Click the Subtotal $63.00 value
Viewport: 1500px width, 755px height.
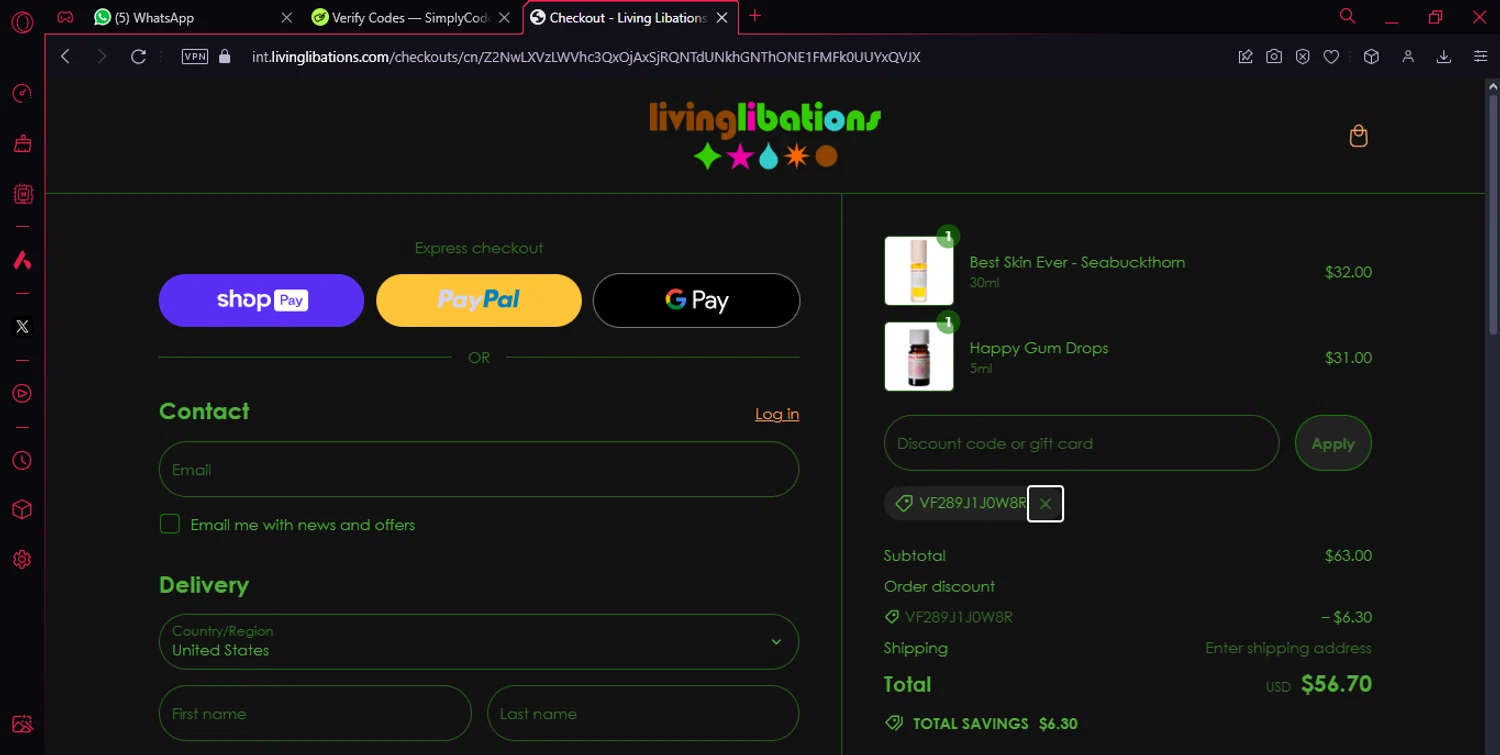[x=1348, y=556]
